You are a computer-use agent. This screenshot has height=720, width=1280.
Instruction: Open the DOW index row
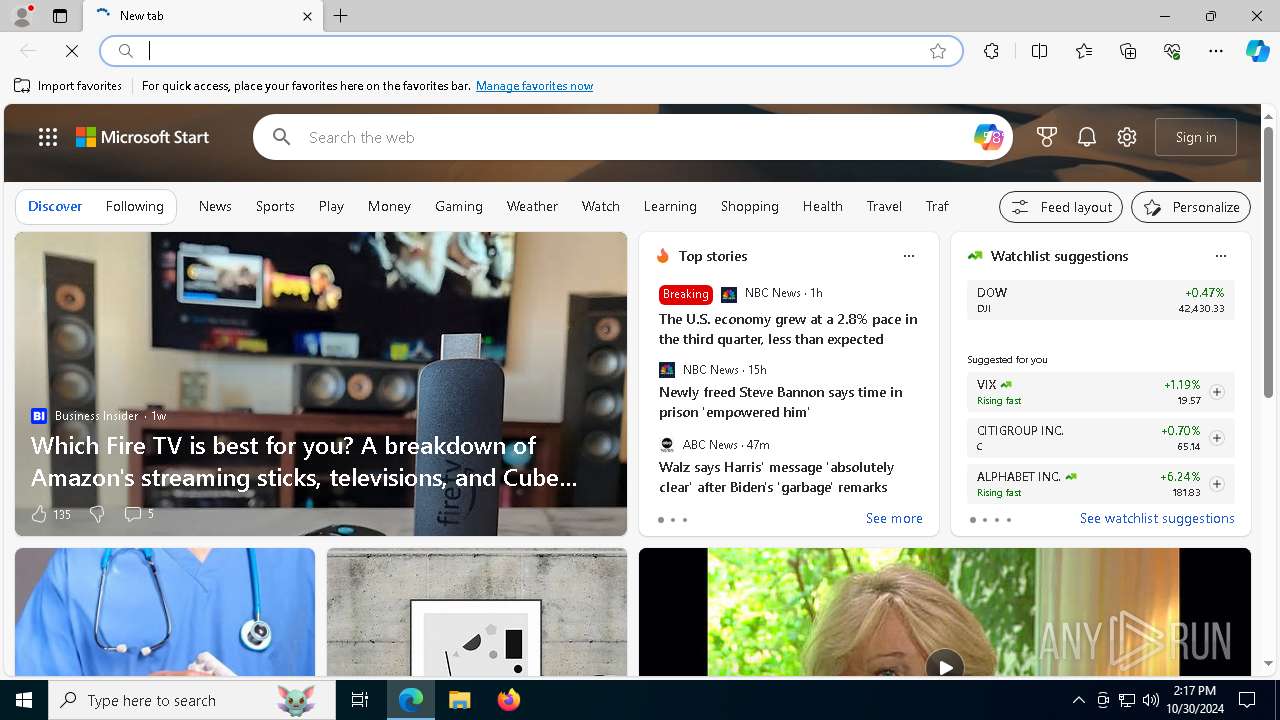click(x=1100, y=299)
